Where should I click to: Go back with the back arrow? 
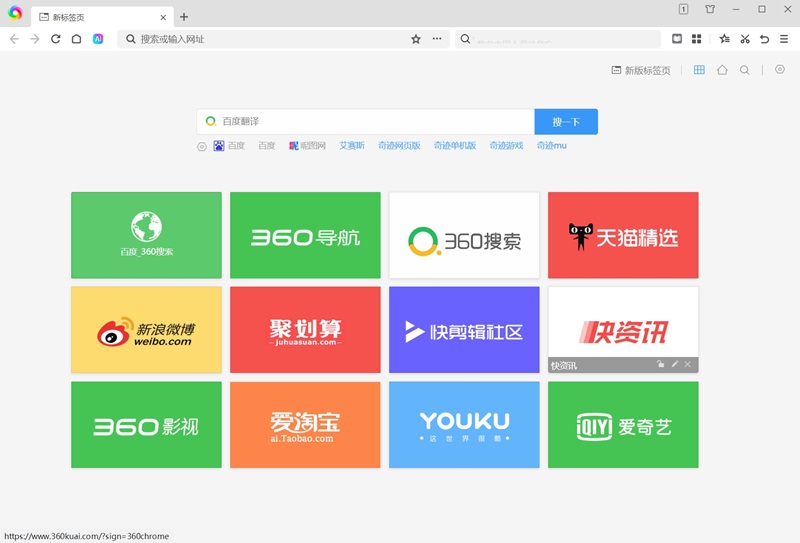[14, 39]
